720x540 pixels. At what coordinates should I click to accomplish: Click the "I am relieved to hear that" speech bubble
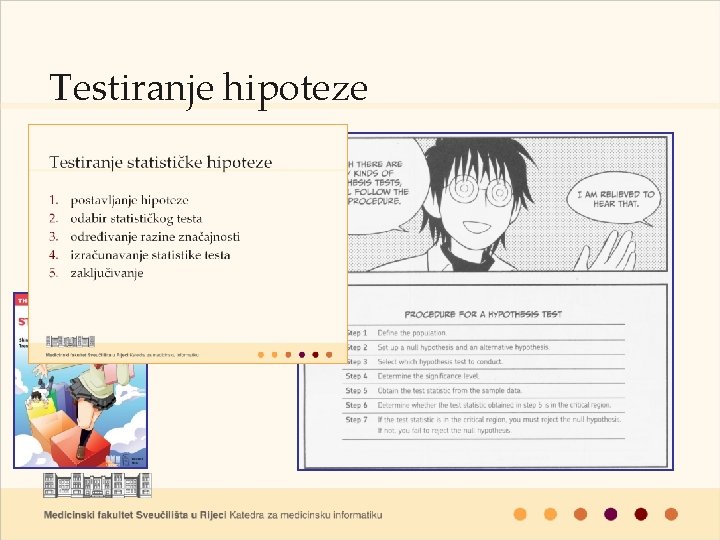[615, 199]
